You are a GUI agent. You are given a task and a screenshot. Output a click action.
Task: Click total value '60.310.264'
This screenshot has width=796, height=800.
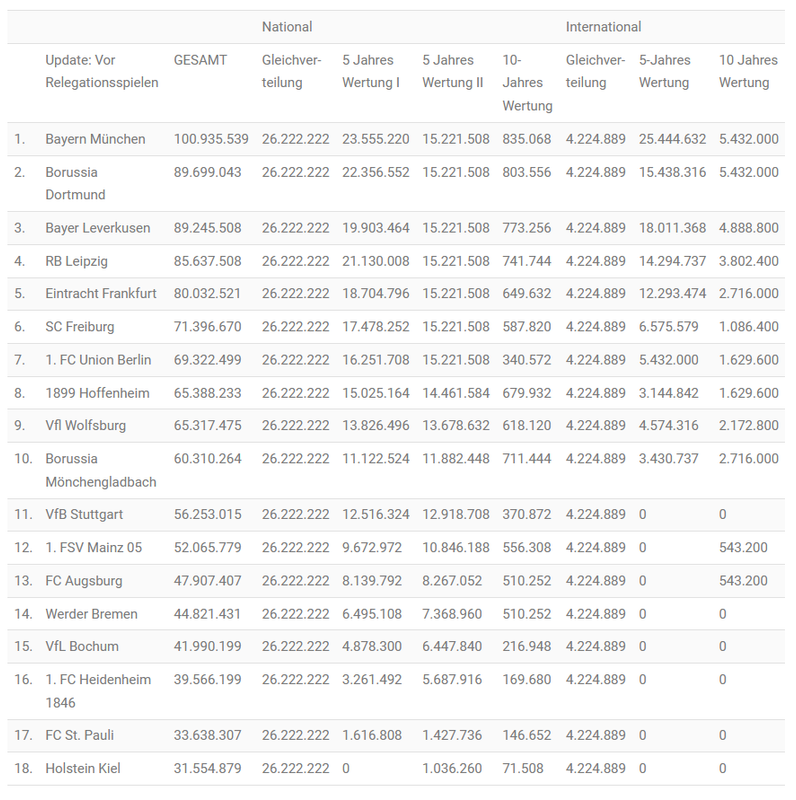click(207, 459)
